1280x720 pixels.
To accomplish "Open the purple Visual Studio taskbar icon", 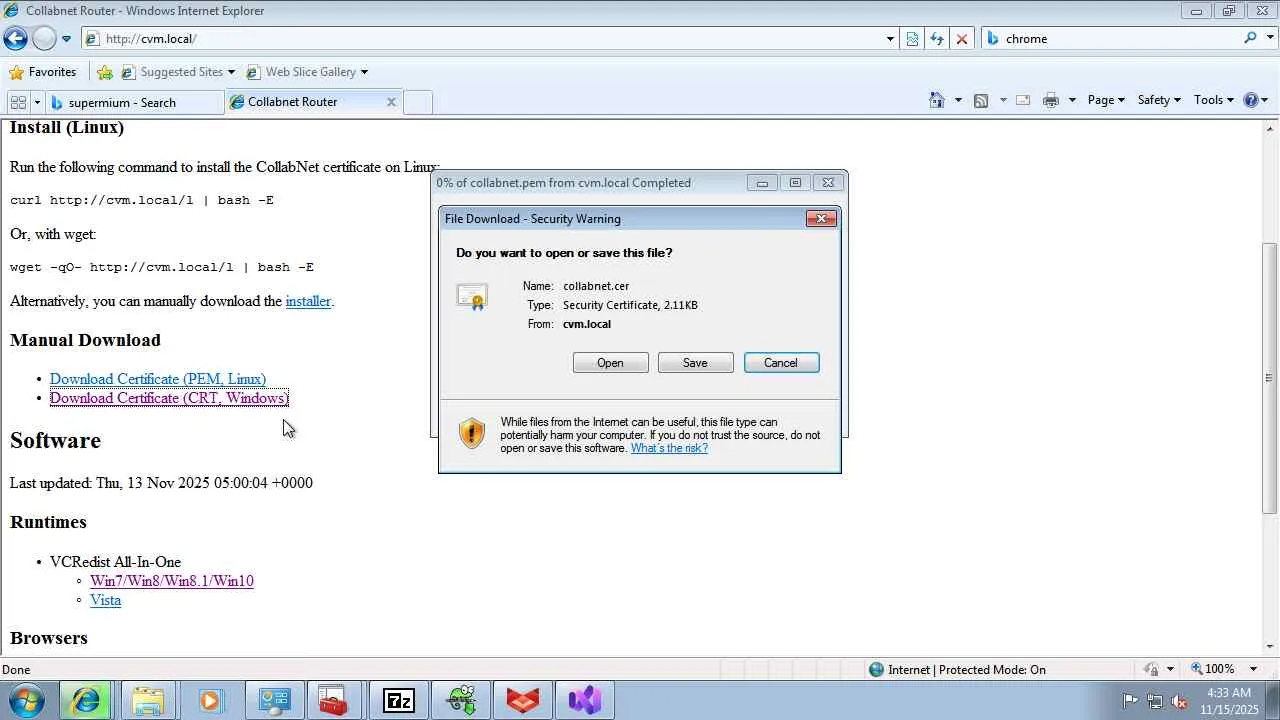I will coord(585,701).
